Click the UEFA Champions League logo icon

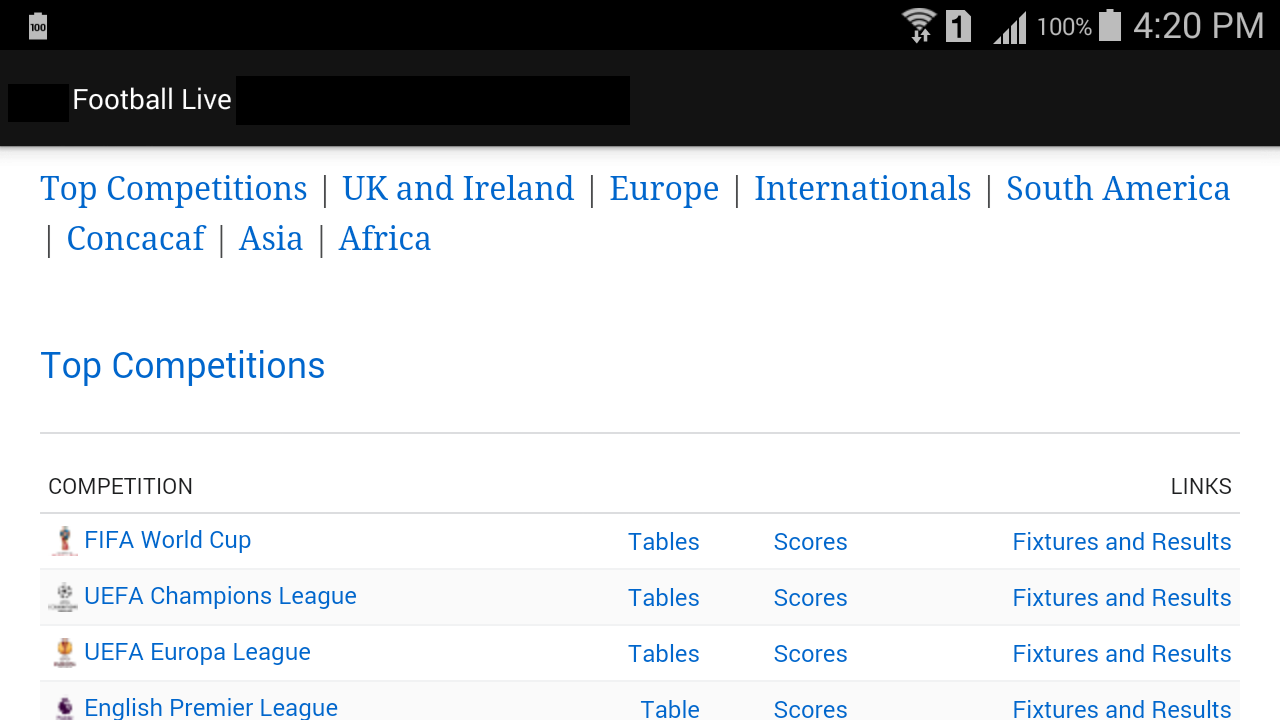[64, 597]
